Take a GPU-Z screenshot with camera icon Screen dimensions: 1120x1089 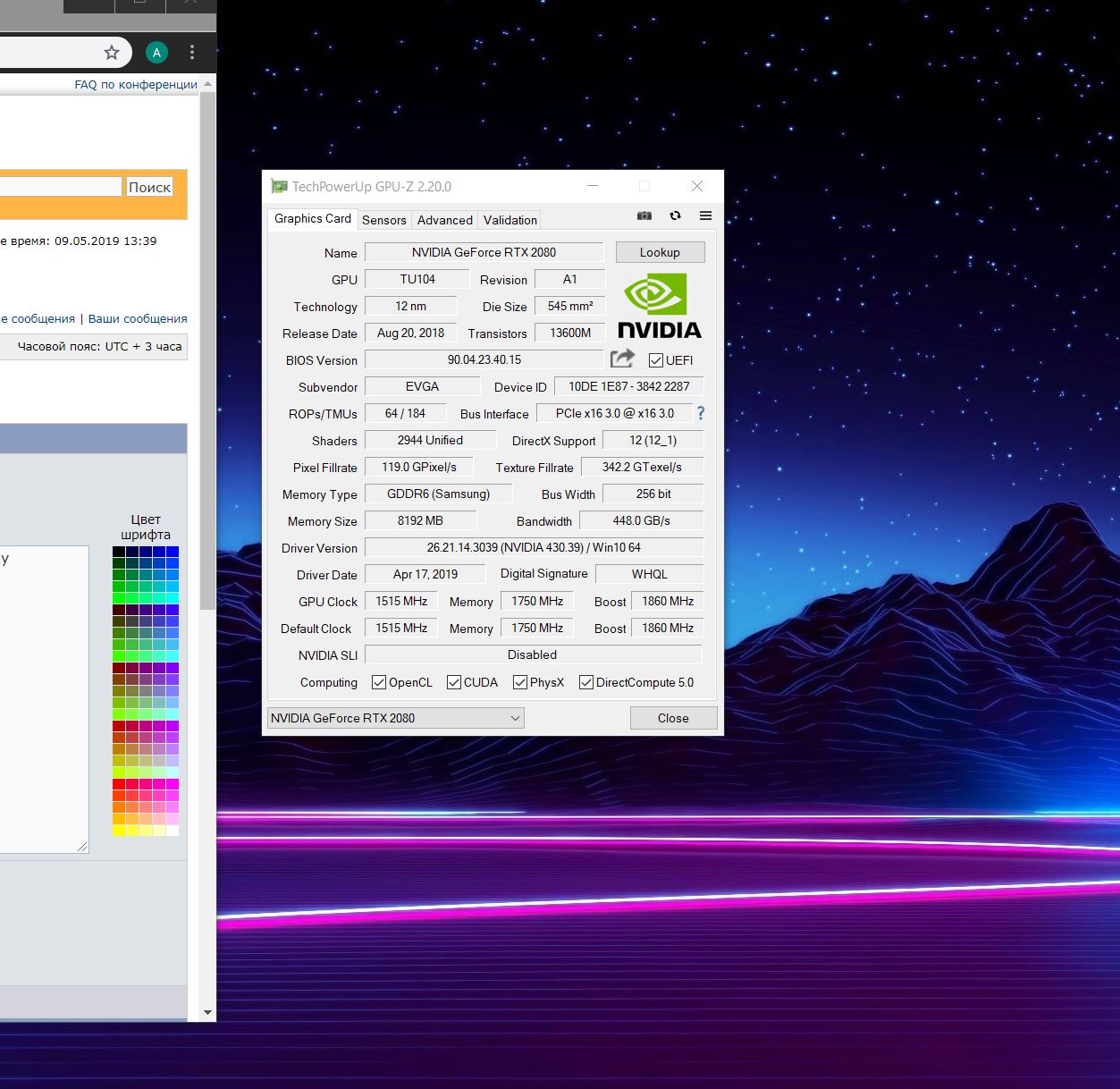[644, 215]
